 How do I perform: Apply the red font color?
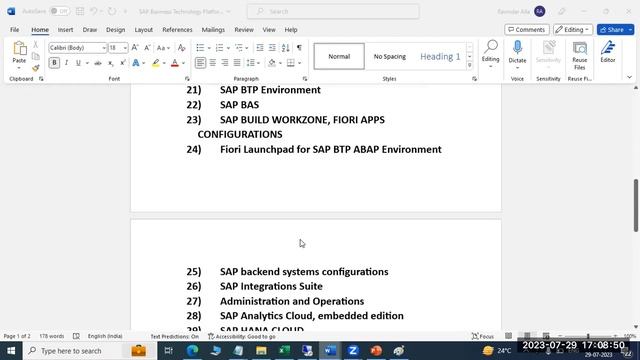[x=175, y=63]
